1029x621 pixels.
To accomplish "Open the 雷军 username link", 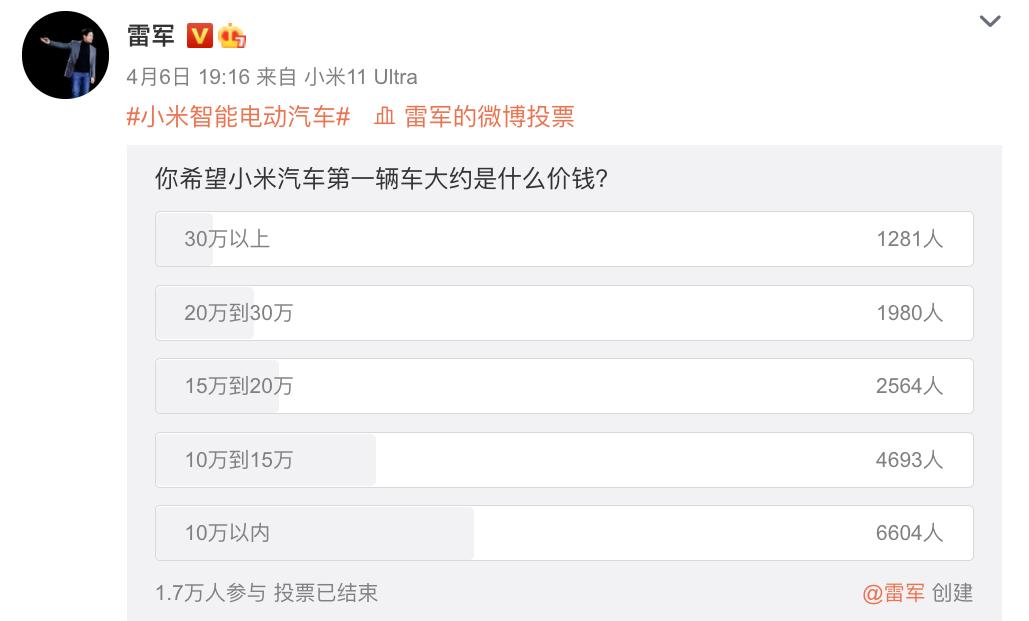I will pyautogui.click(x=151, y=36).
